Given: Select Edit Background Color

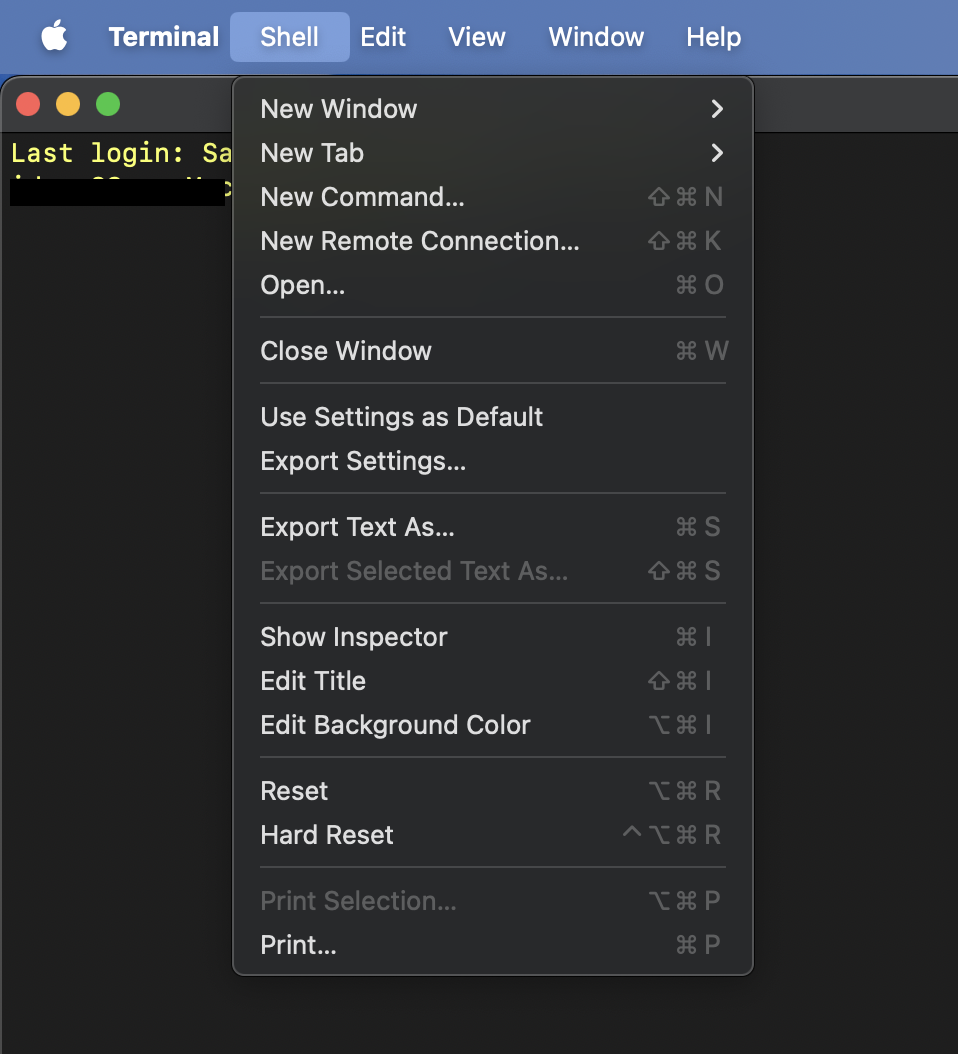Looking at the screenshot, I should coord(493,725).
